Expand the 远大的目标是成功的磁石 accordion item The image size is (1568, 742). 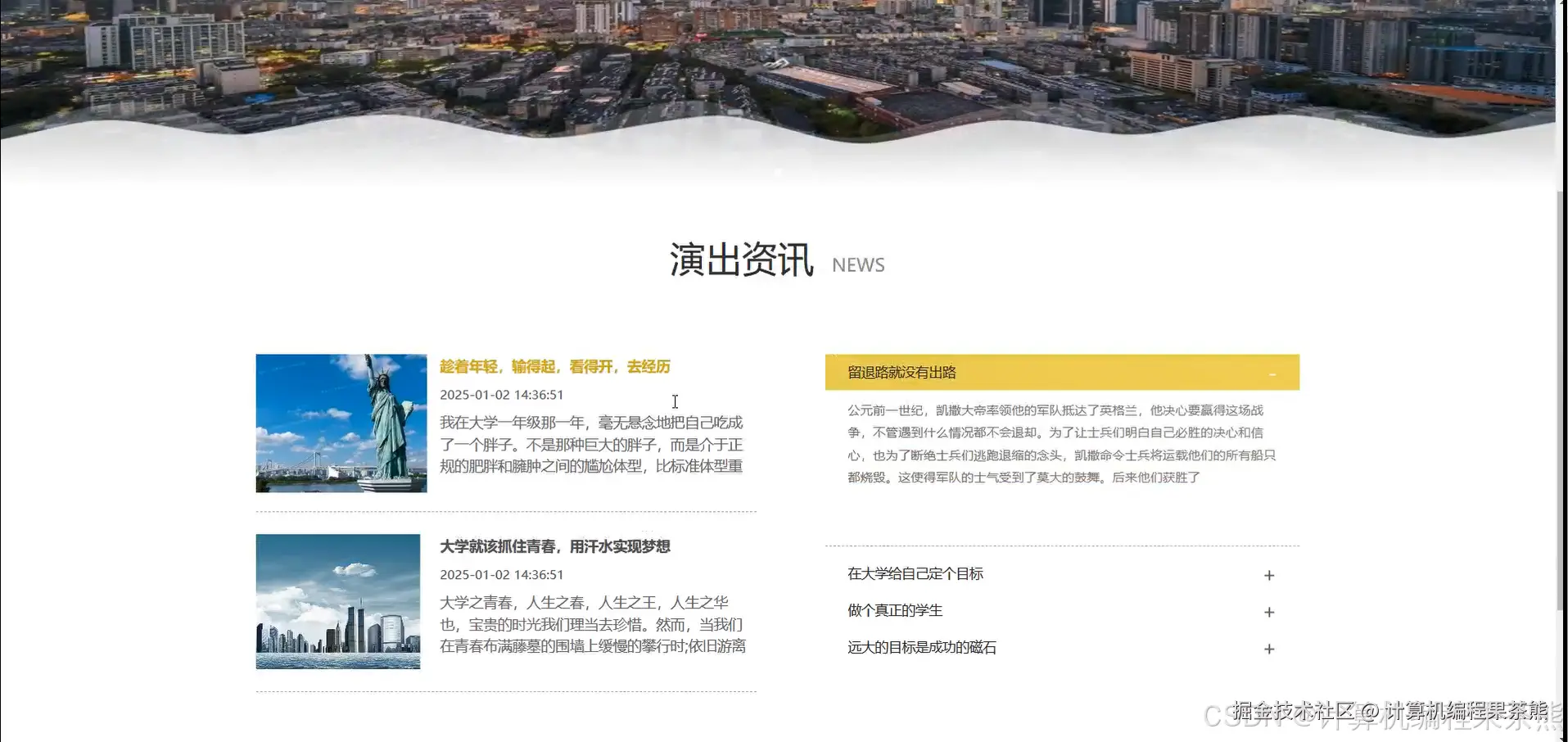tap(921, 647)
